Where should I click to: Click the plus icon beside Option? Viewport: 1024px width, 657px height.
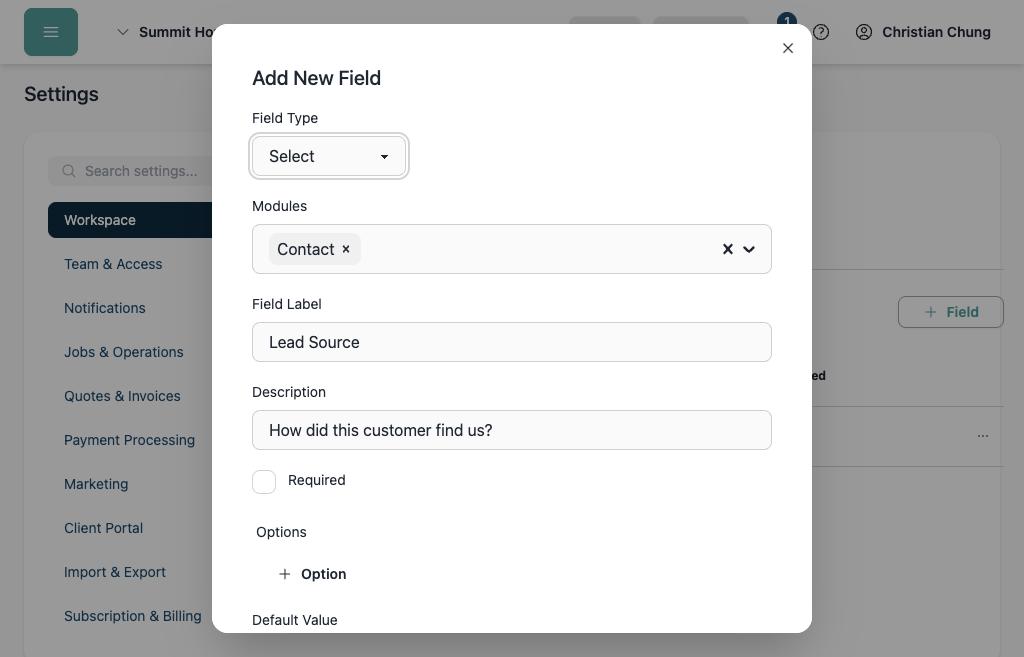click(285, 574)
